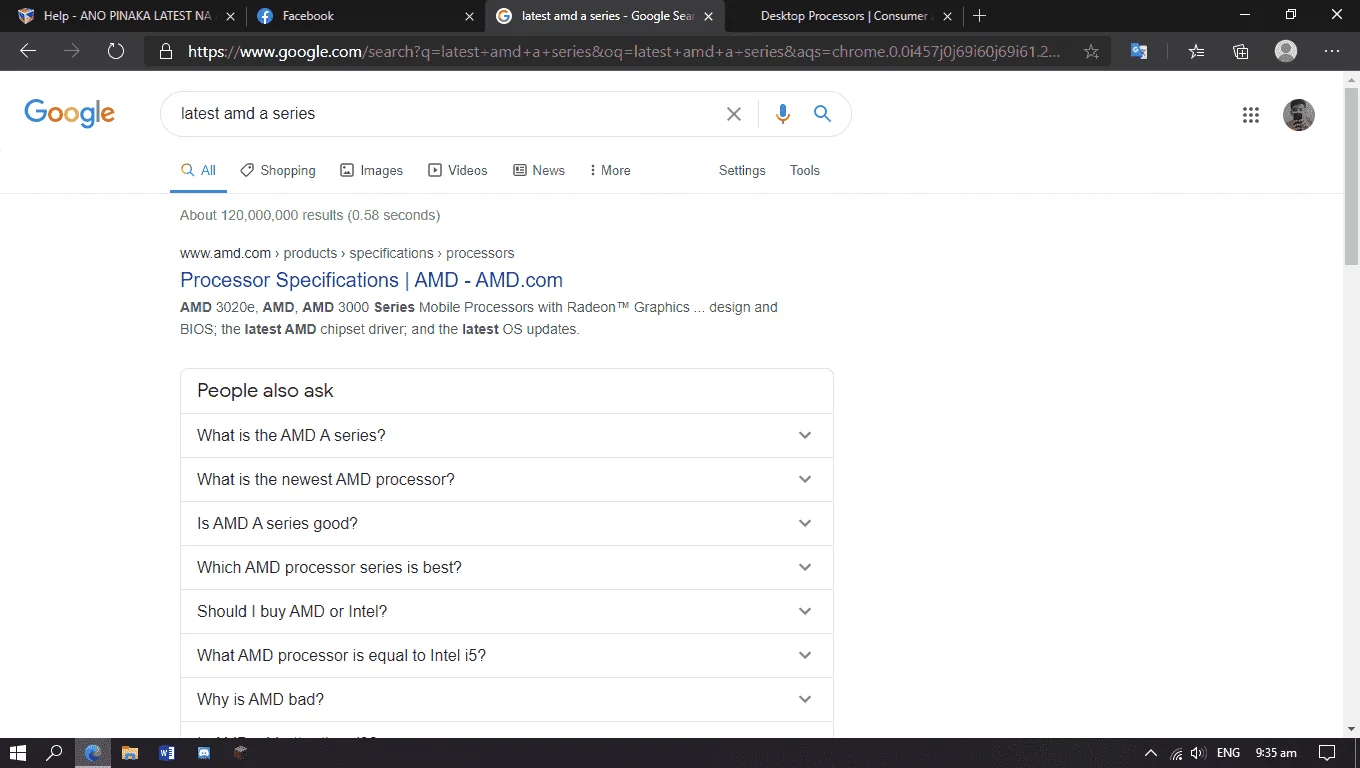The width and height of the screenshot is (1360, 768).
Task: Expand "Which AMD processor series is best?"
Action: 506,568
